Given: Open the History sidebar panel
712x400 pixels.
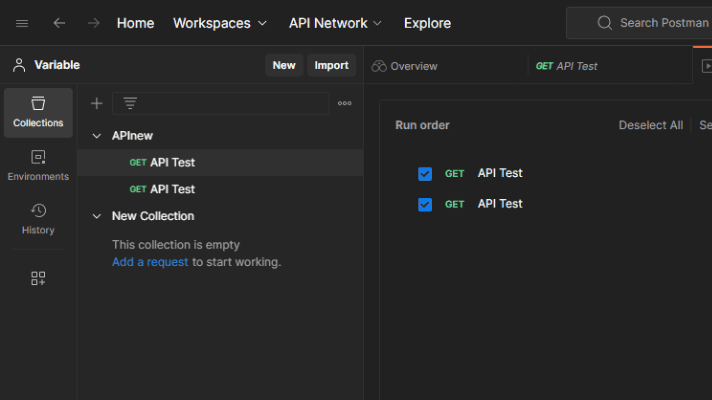Looking at the screenshot, I should point(38,219).
